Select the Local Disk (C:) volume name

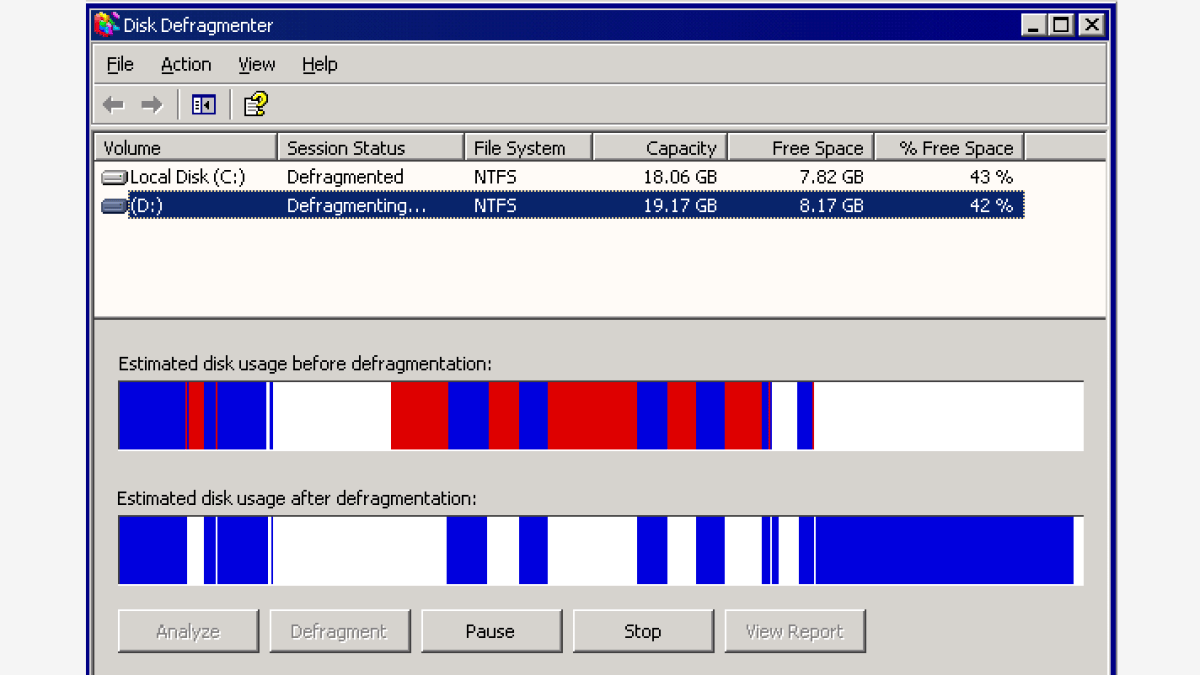[x=188, y=177]
